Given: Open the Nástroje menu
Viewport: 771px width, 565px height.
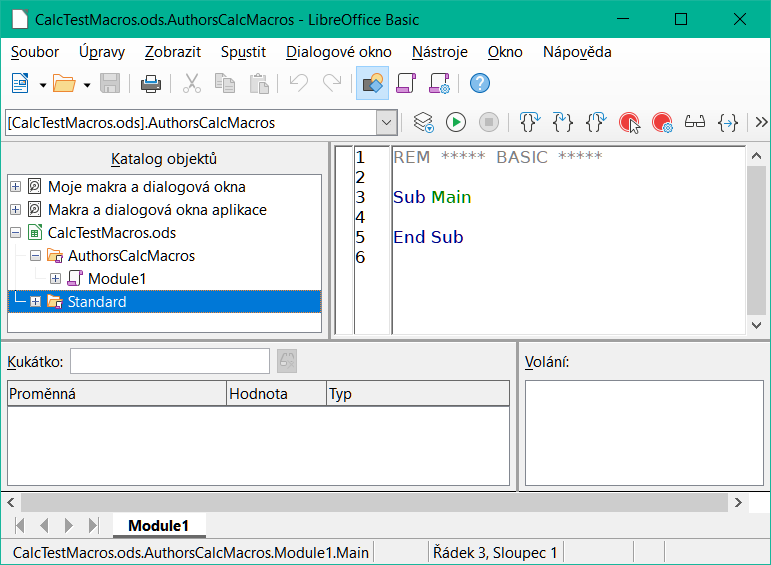Looking at the screenshot, I should tap(440, 52).
